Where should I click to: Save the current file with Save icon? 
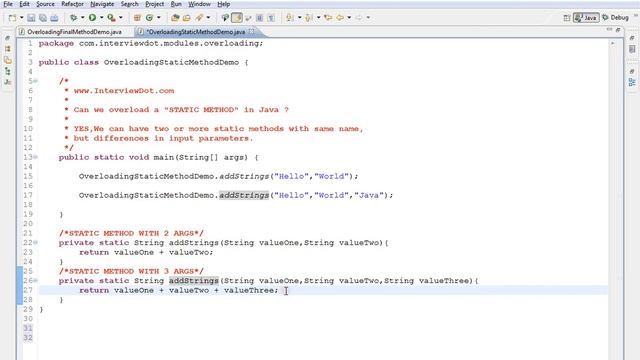[x=31, y=18]
